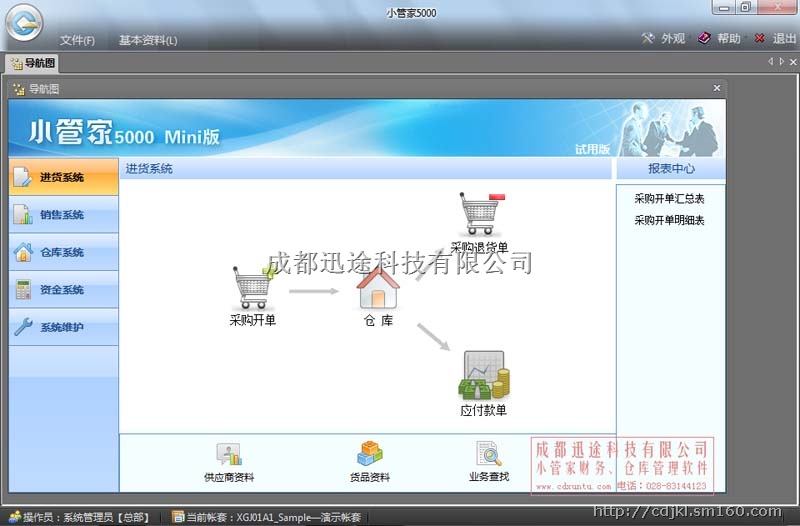
Task: Open 业务查找 search icon
Action: tap(489, 455)
